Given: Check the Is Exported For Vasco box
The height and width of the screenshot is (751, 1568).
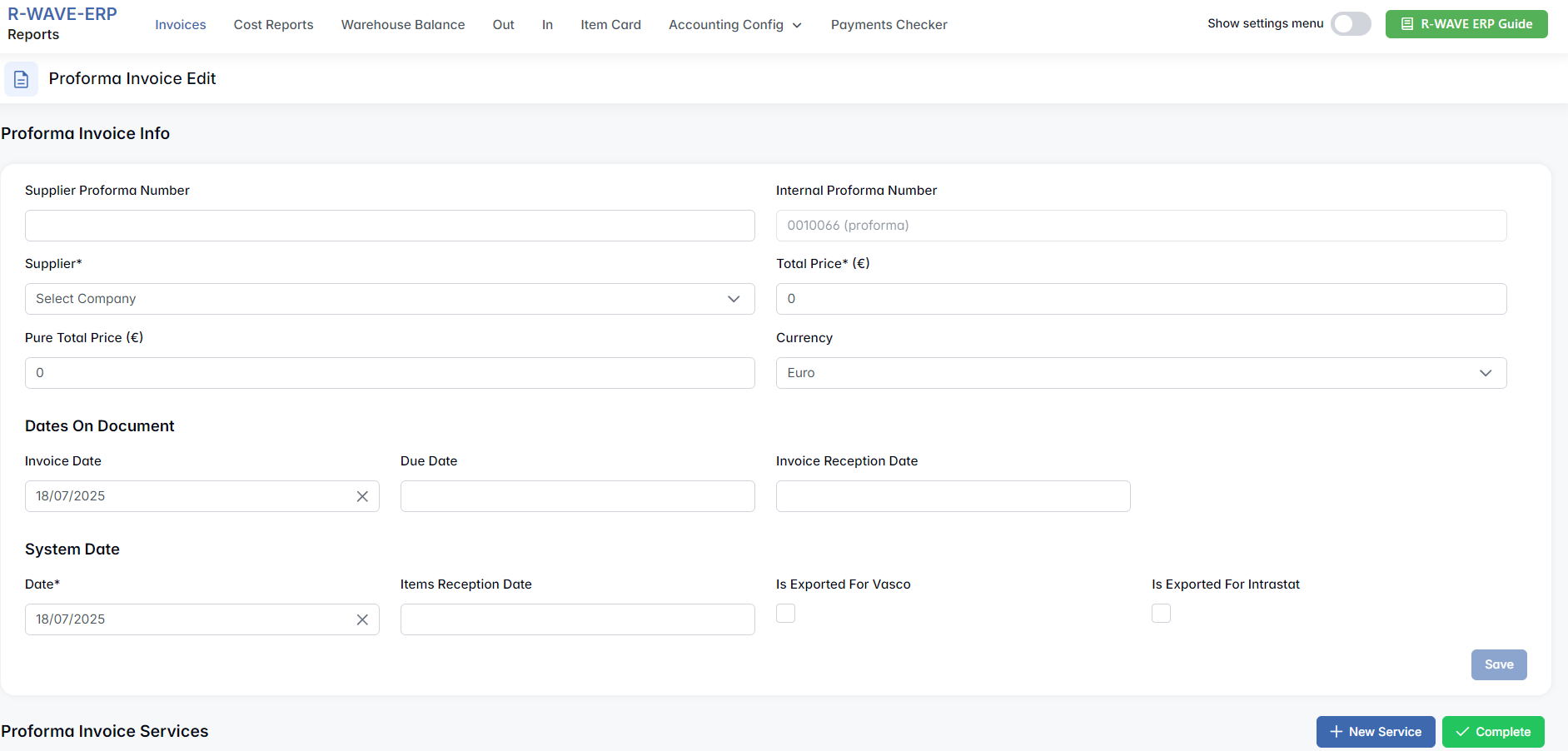Looking at the screenshot, I should (785, 614).
